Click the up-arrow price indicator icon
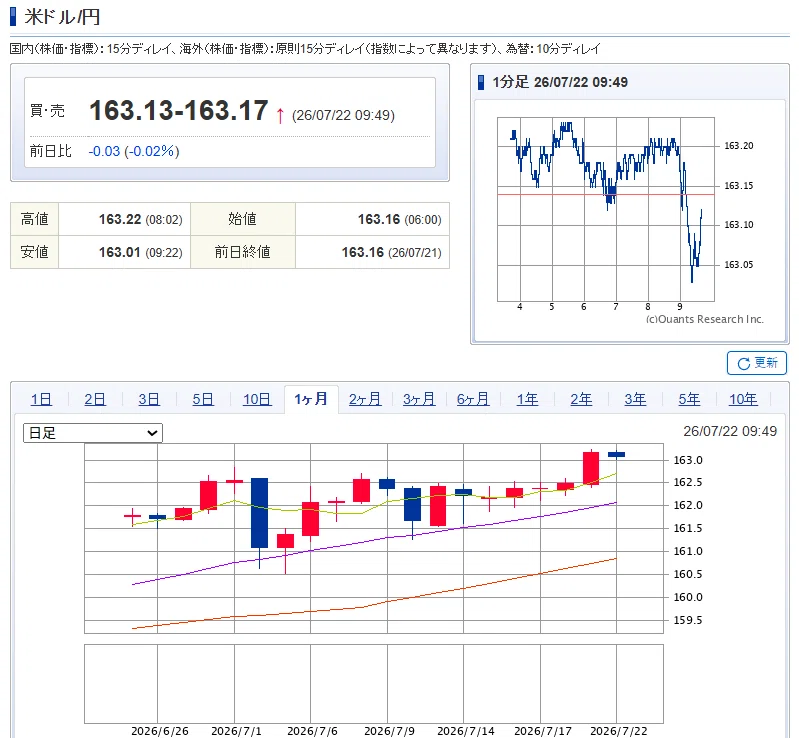The height and width of the screenshot is (738, 799). tap(280, 115)
